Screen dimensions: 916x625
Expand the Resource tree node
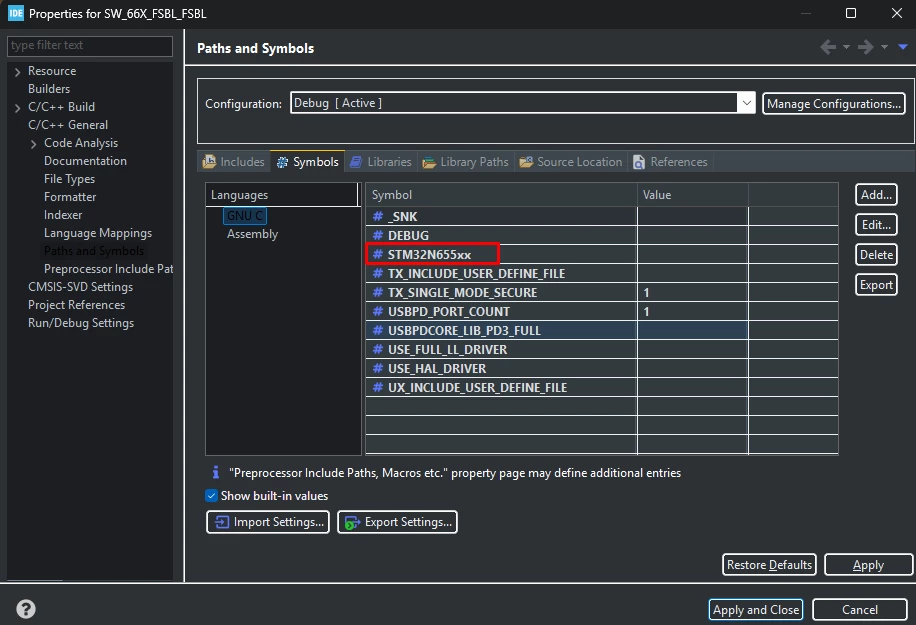(18, 71)
